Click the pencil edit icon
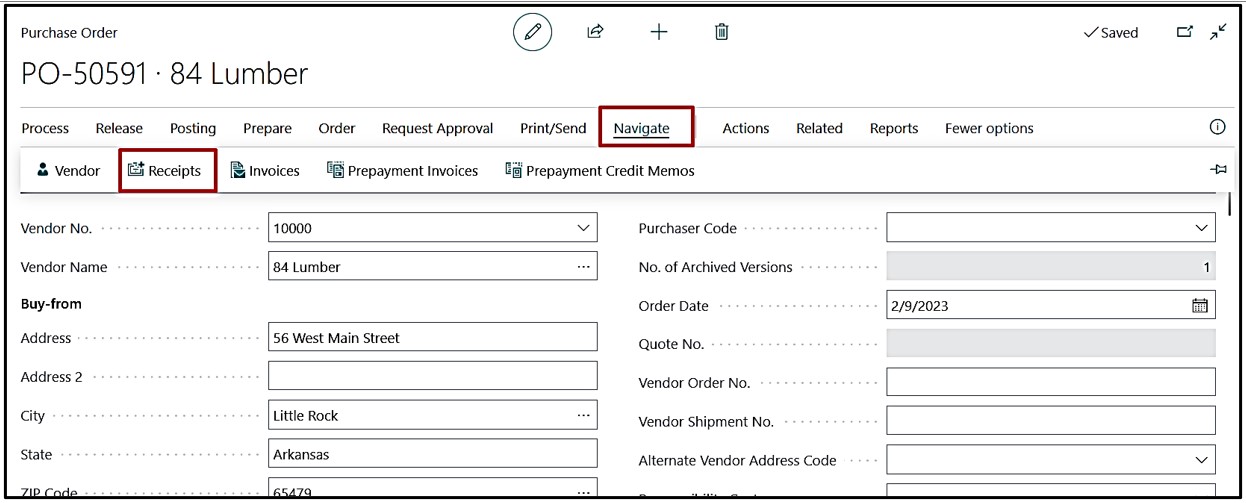This screenshot has height=503, width=1246. [532, 32]
